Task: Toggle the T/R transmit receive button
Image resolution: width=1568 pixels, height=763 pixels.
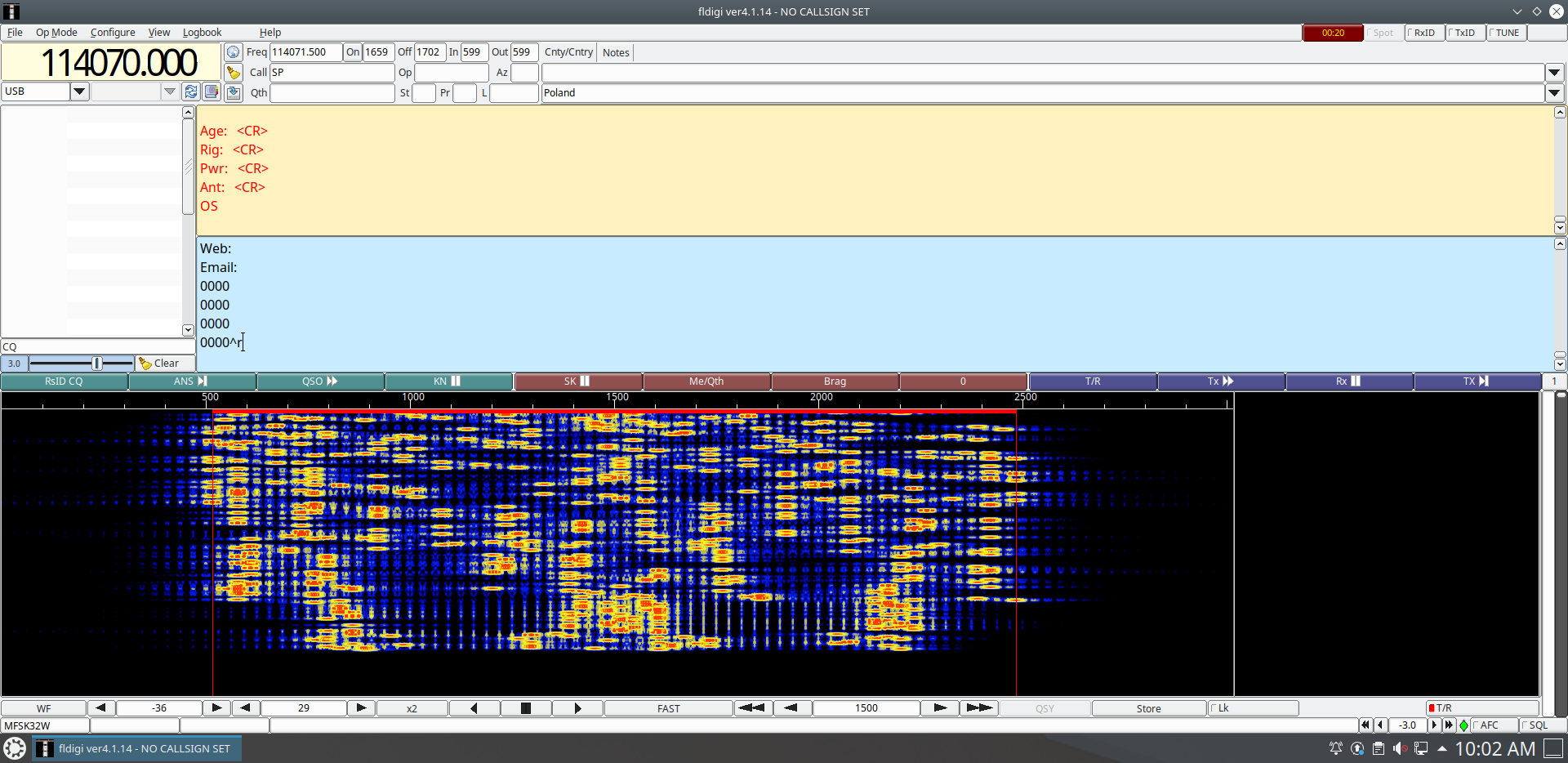Action: pos(1482,708)
